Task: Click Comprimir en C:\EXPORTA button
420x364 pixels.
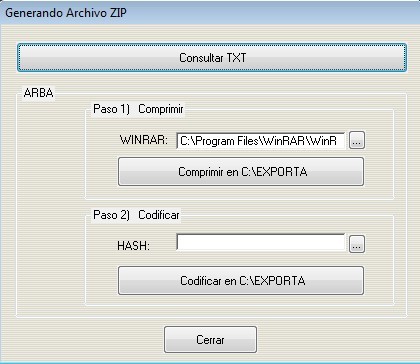Action: point(241,172)
